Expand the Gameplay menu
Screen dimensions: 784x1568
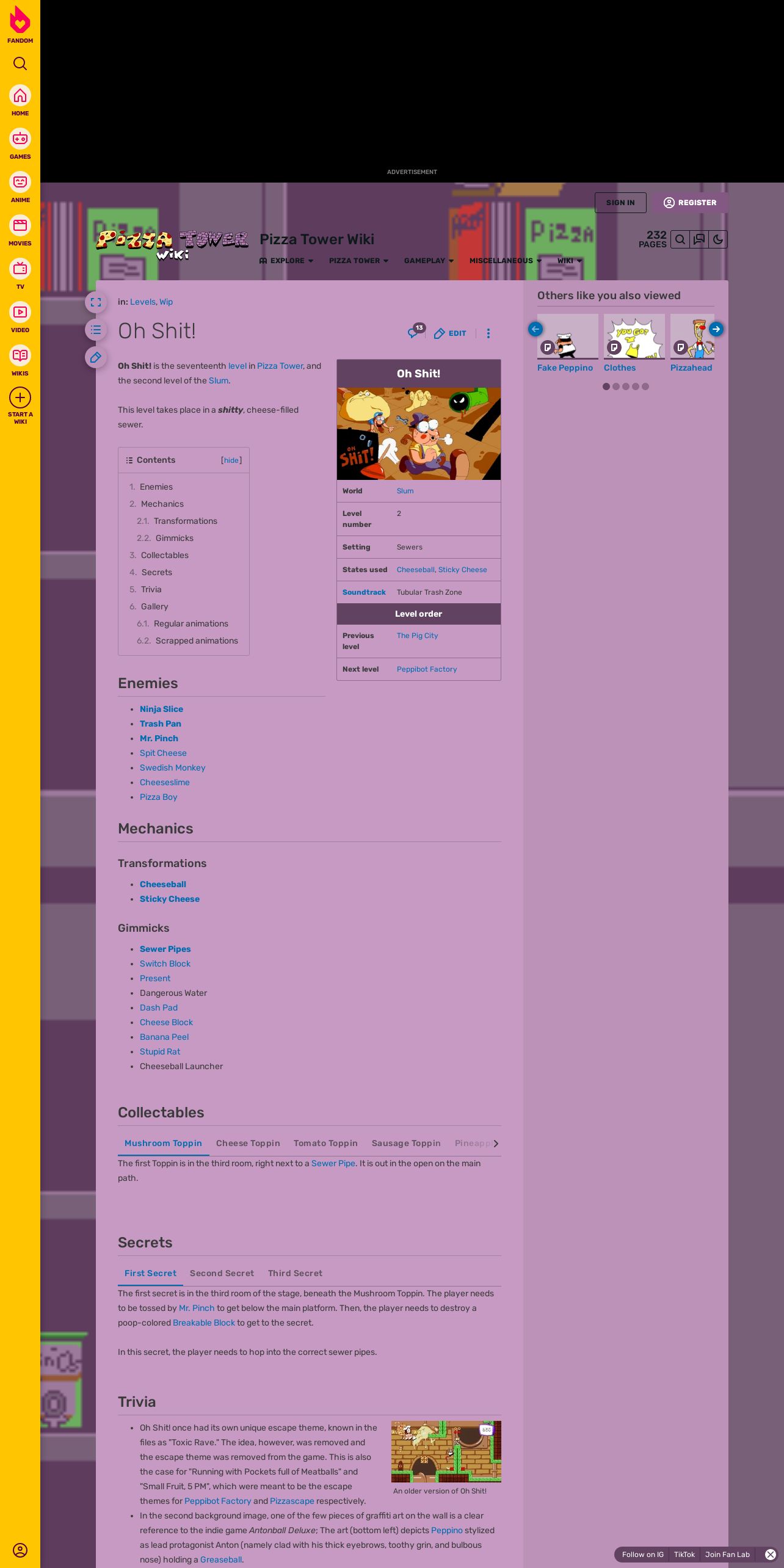[429, 261]
